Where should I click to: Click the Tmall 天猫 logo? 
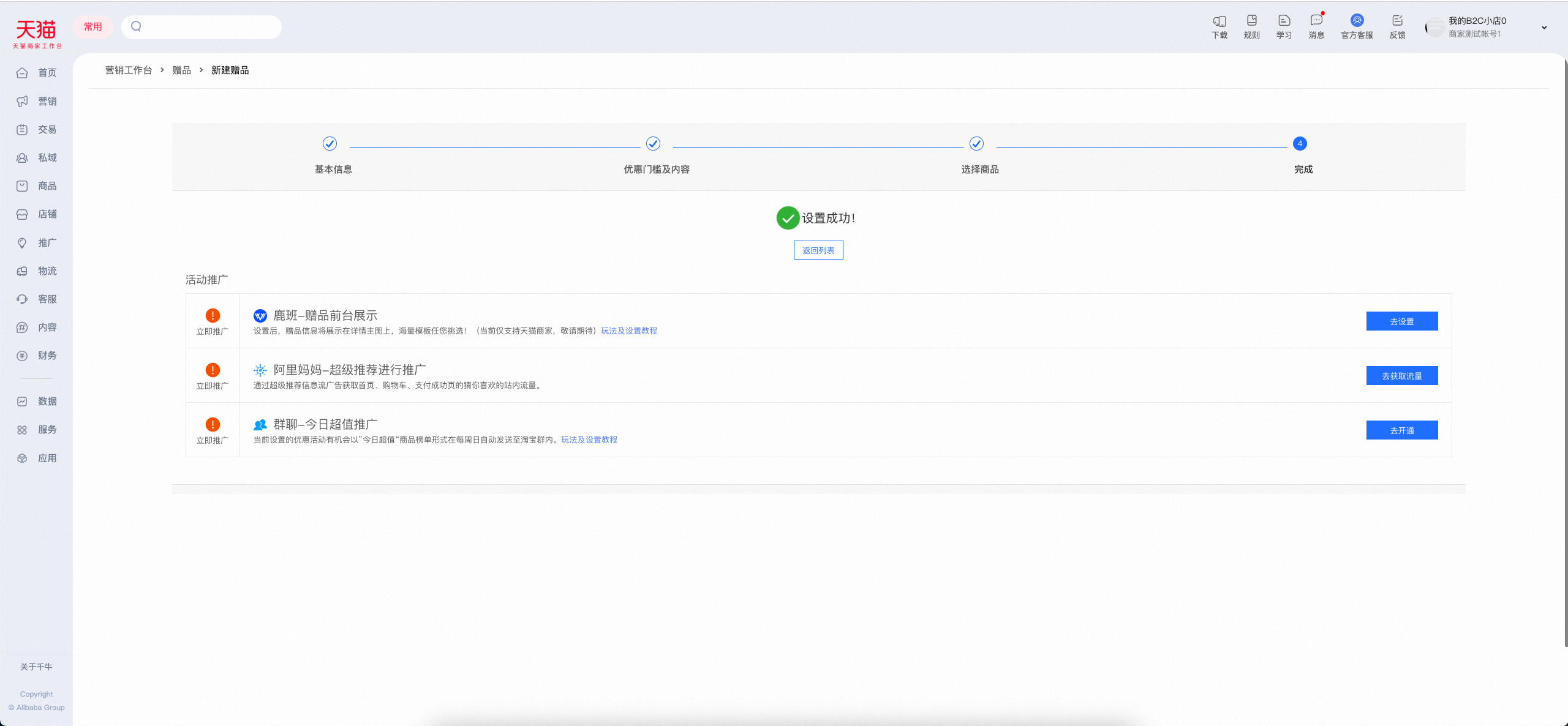pos(37,33)
